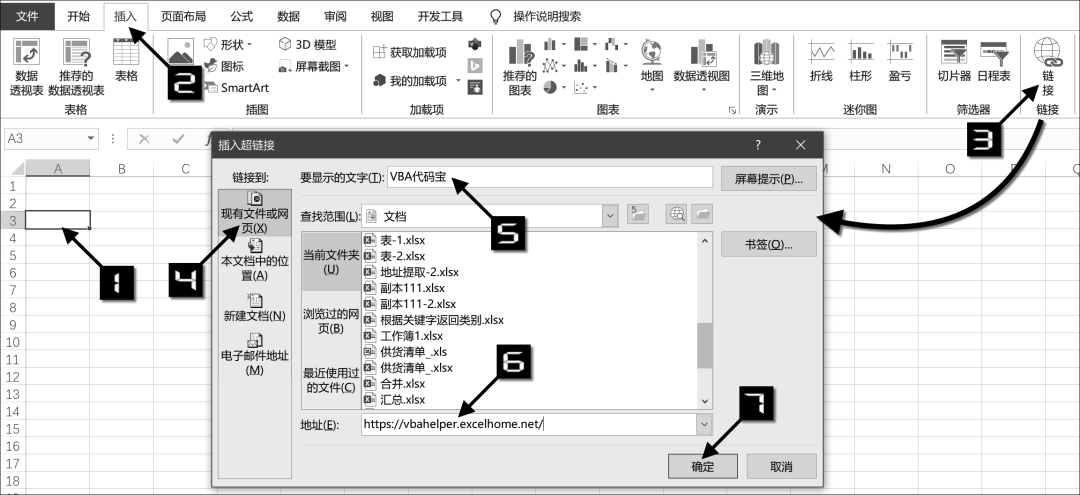
Task: Open the charts group dialog launcher
Action: point(731,109)
